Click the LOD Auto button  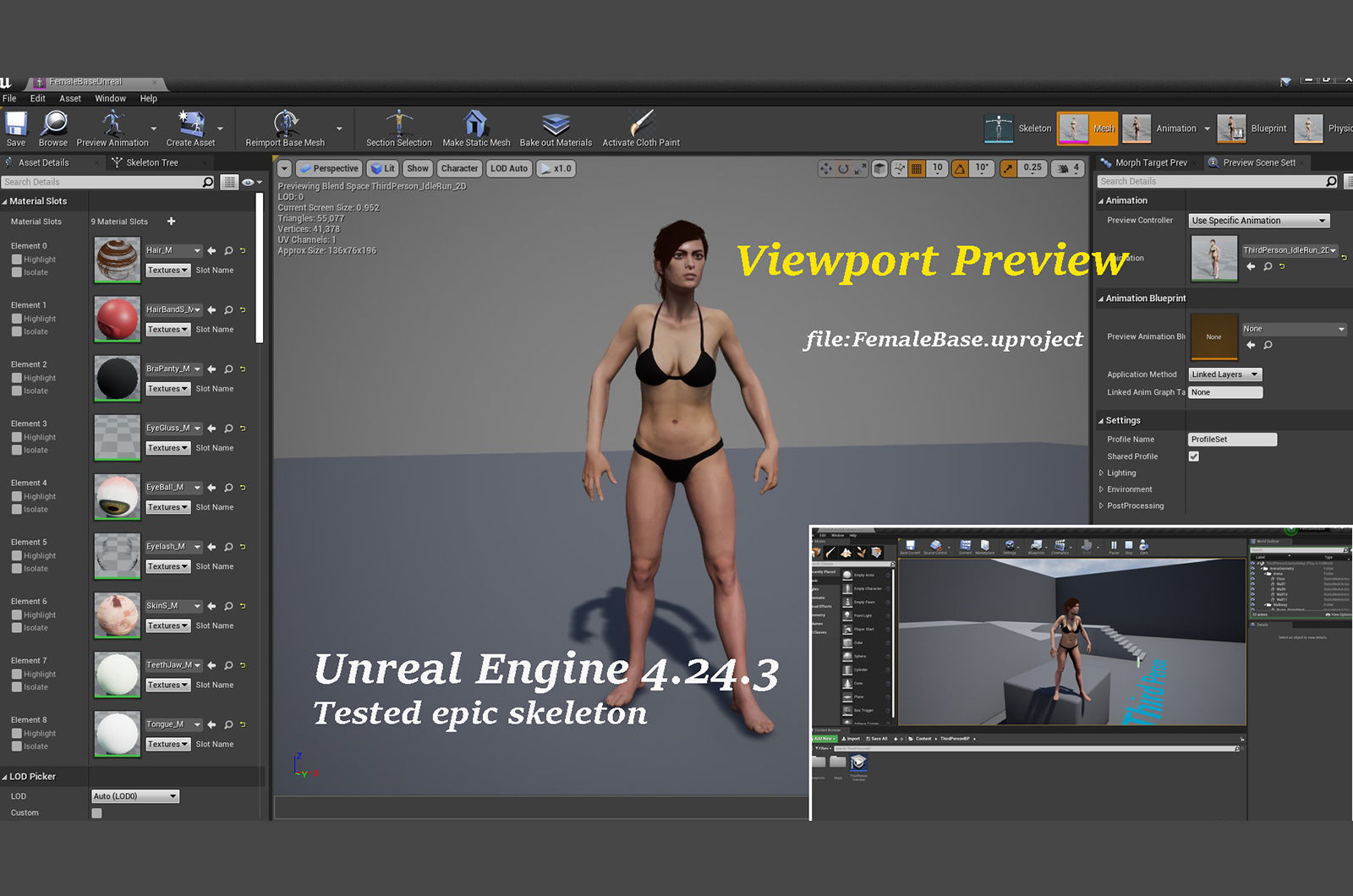point(509,168)
